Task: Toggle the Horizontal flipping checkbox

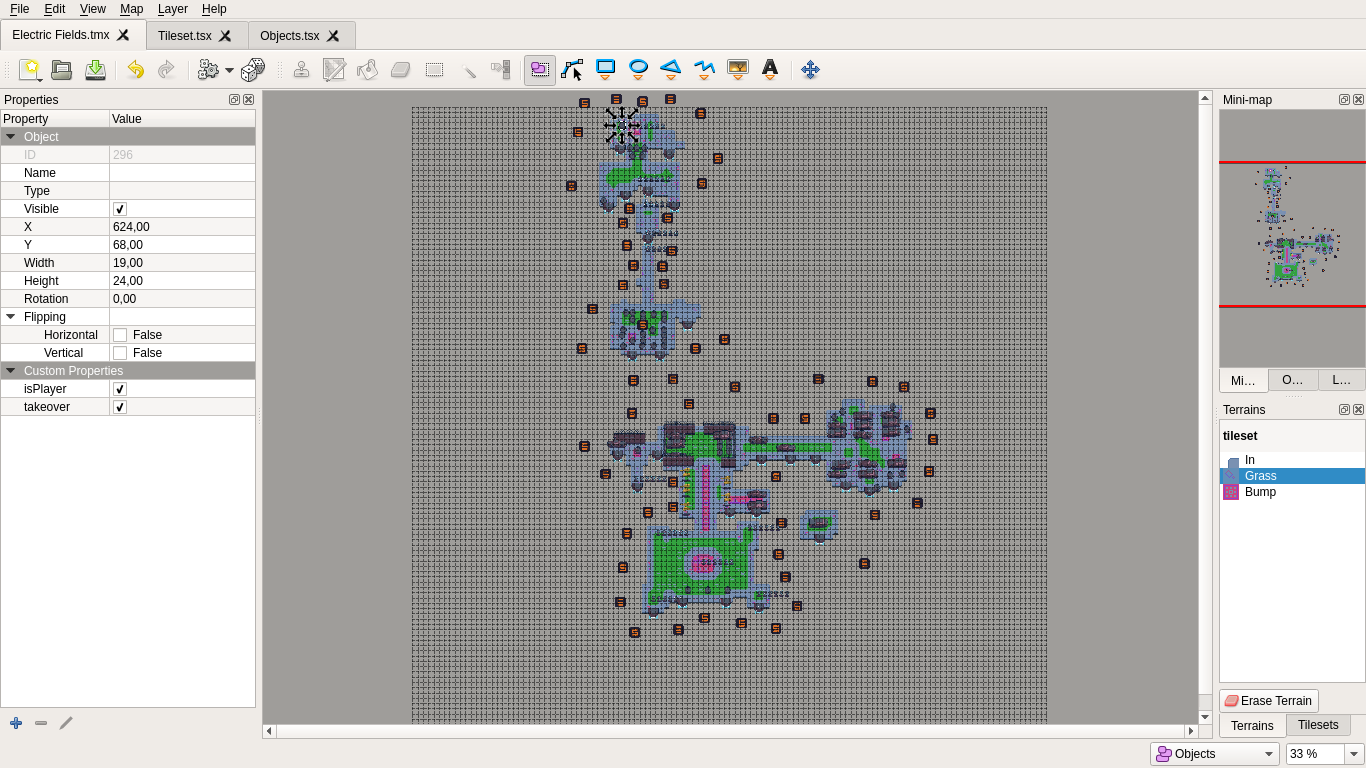Action: [x=120, y=335]
